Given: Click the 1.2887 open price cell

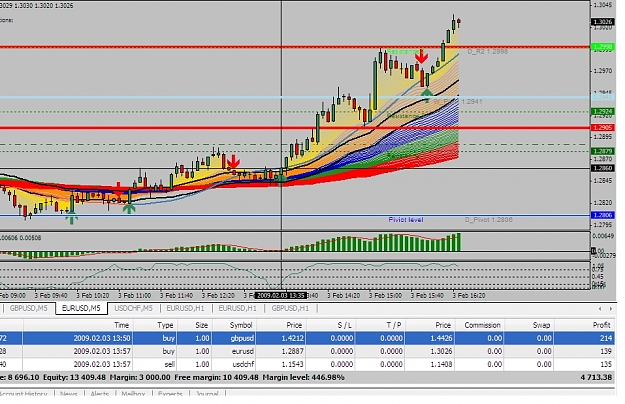Looking at the screenshot, I should tap(293, 351).
